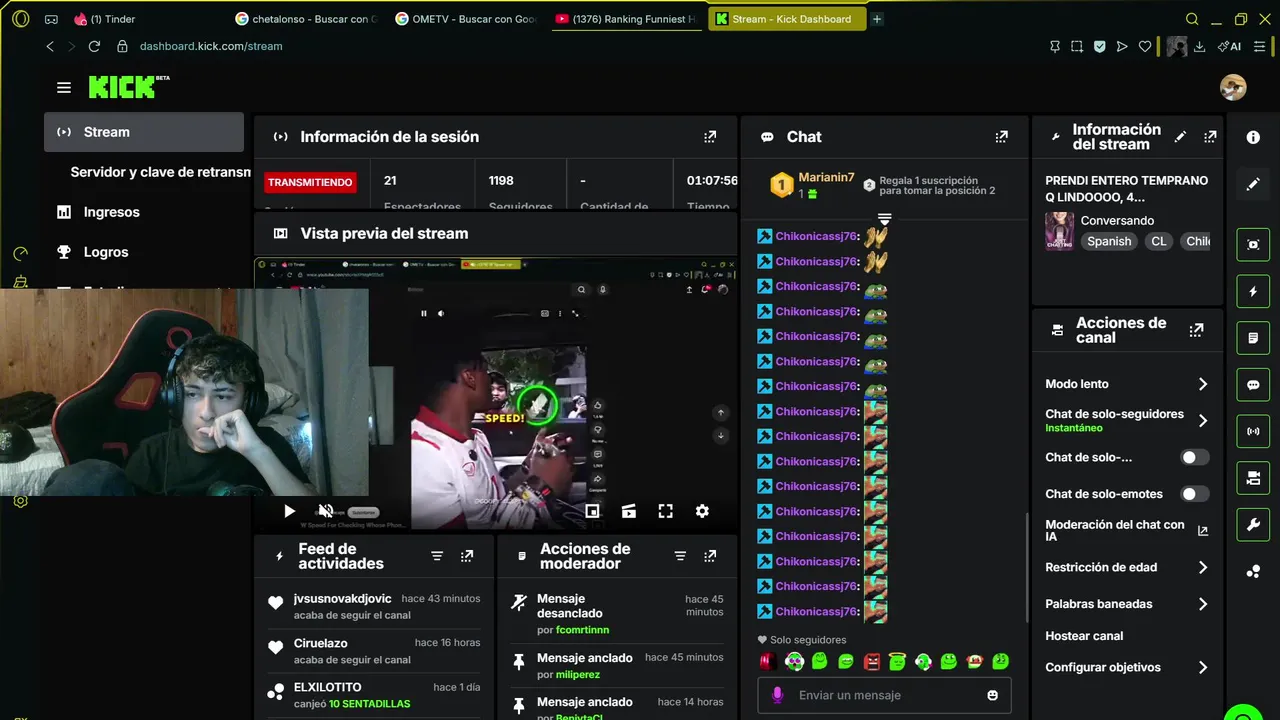Pop out the Información del stream panel
Viewport: 1280px width, 720px height.
click(1210, 137)
